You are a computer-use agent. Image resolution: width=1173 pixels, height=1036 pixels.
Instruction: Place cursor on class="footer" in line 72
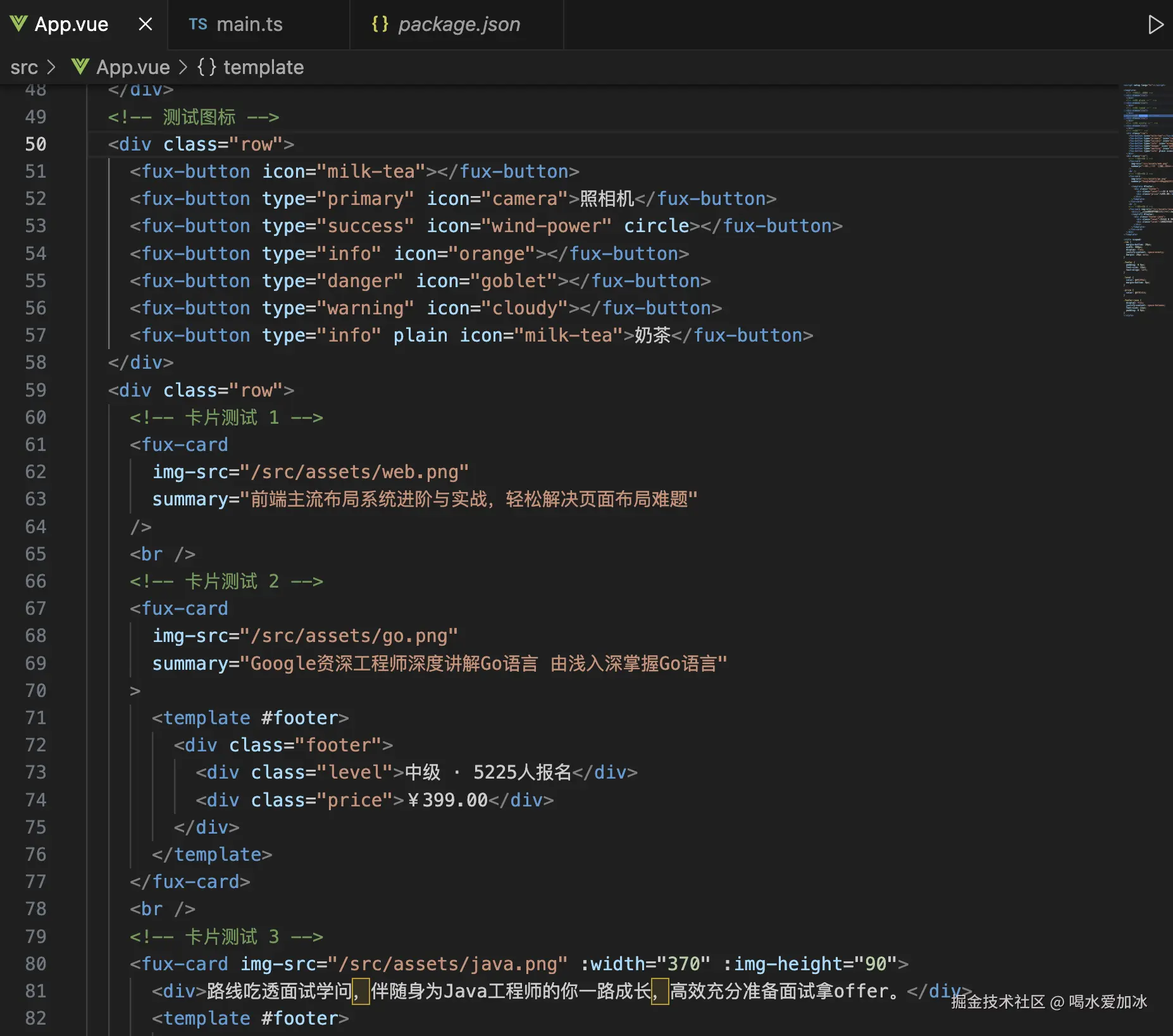point(305,745)
